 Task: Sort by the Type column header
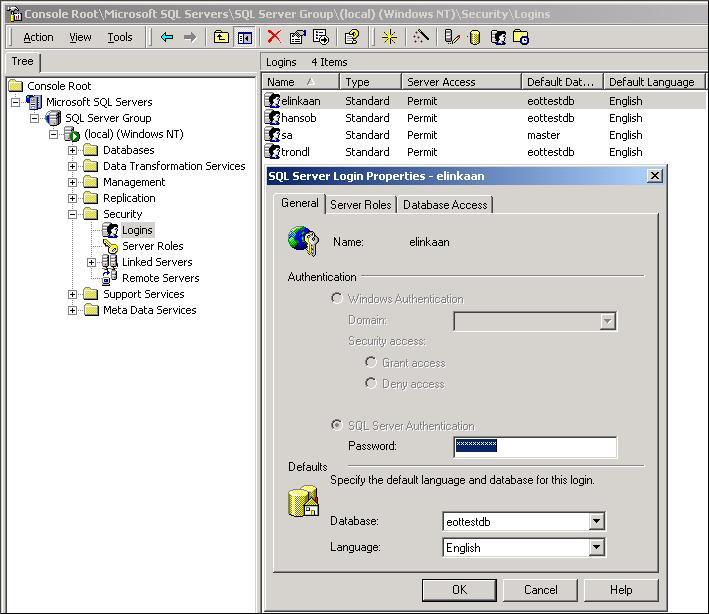click(x=370, y=82)
